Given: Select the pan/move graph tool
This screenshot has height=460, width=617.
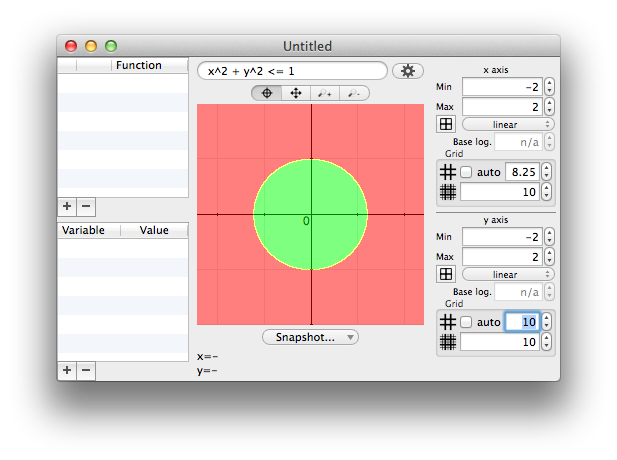Looking at the screenshot, I should [296, 93].
